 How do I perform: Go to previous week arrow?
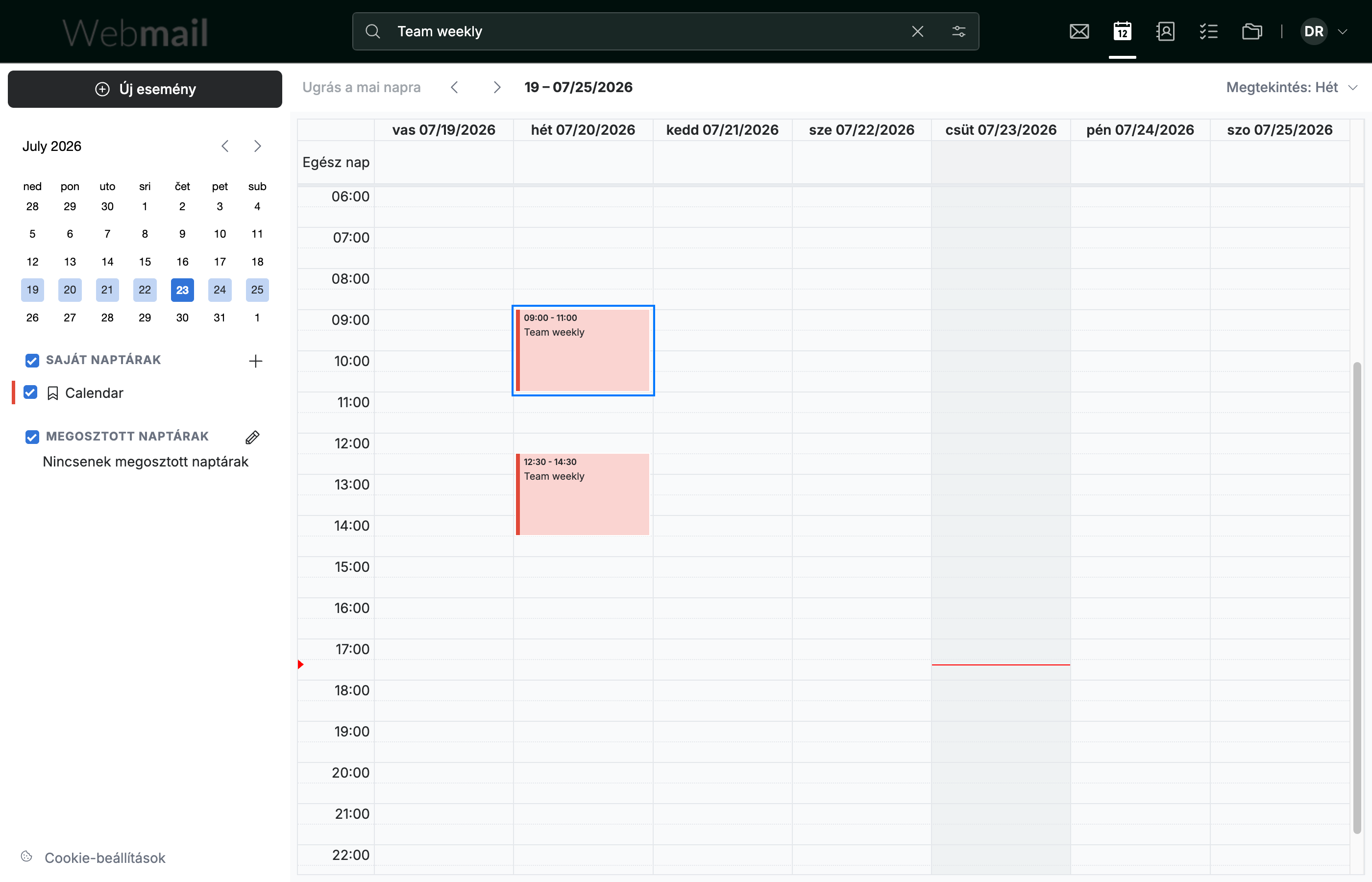coord(455,87)
